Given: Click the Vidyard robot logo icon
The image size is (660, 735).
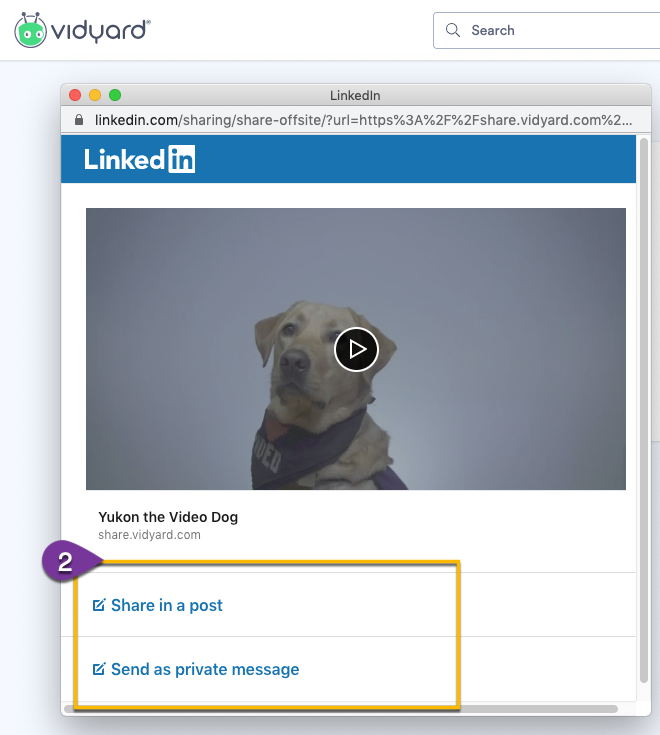Looking at the screenshot, I should coord(30,30).
